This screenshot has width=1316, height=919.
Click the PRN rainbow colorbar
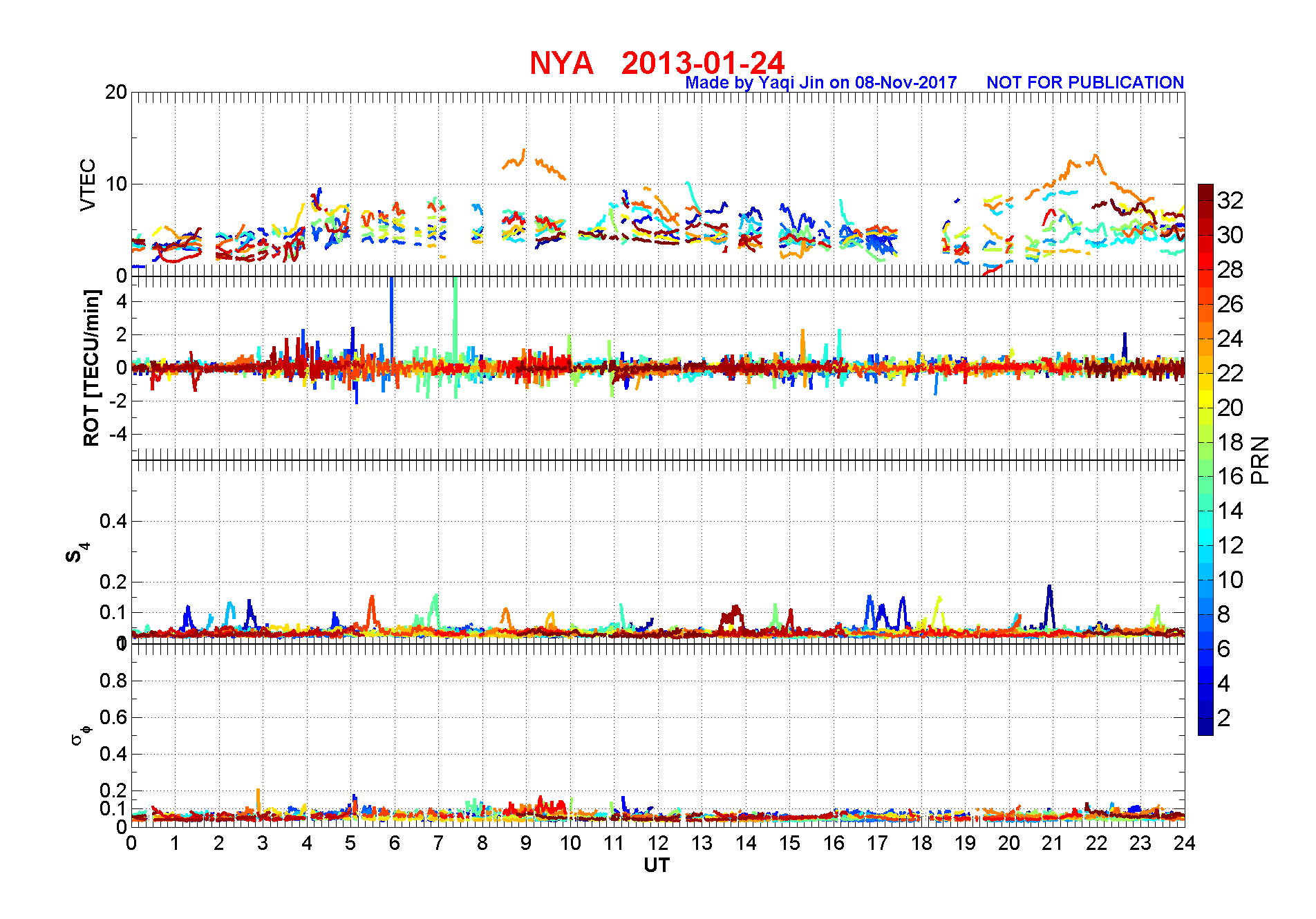pyautogui.click(x=1205, y=459)
